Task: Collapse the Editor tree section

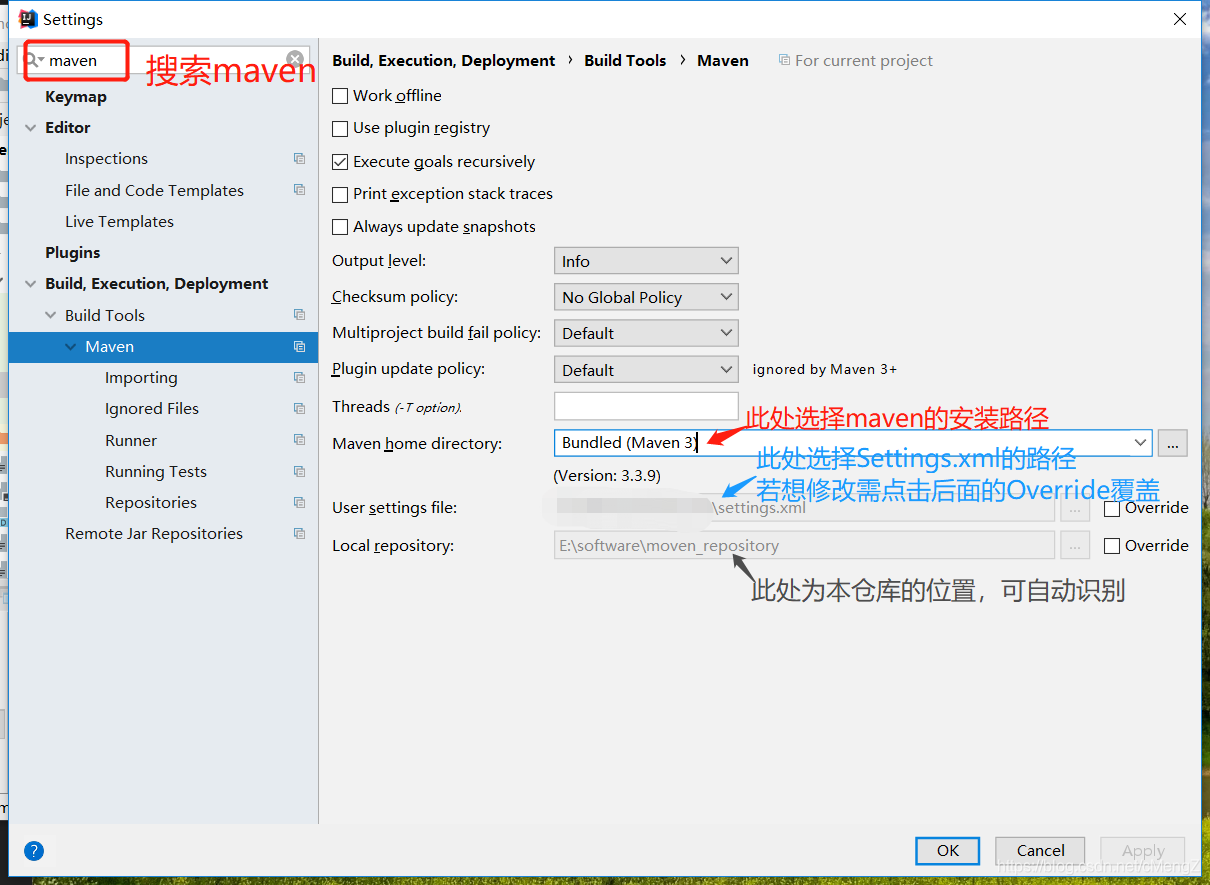Action: click(30, 128)
